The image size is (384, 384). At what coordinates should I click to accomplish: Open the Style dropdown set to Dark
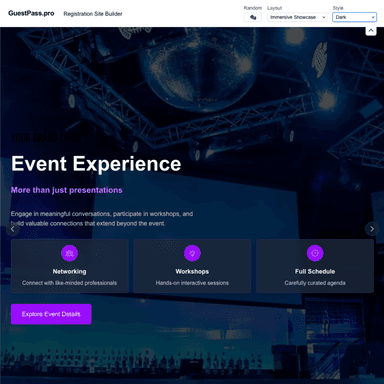pos(354,17)
